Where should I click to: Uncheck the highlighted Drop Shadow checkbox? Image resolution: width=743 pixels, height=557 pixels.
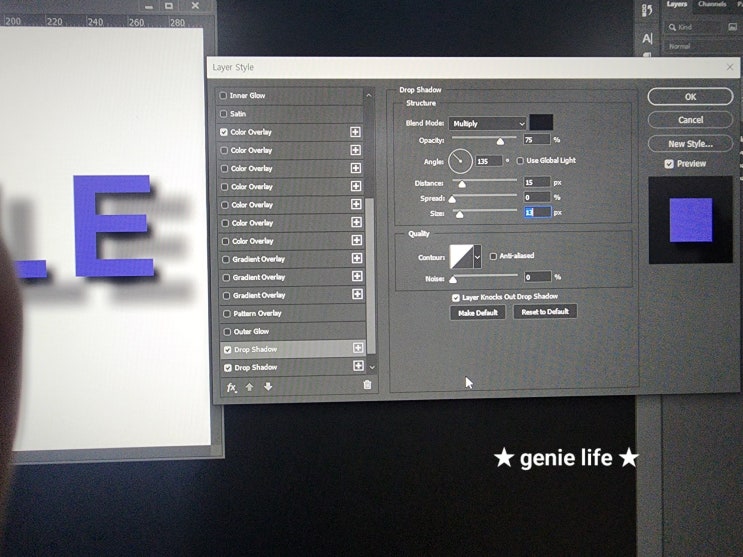point(228,350)
